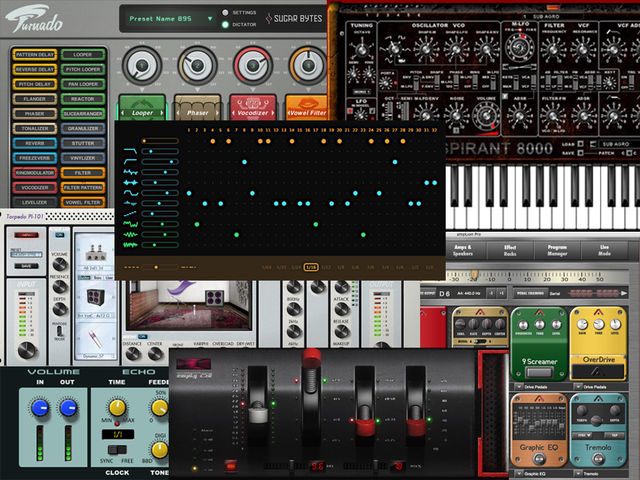Click the sine wave icon in sequencer rows
Image resolution: width=640 pixels, height=480 pixels.
131,193
